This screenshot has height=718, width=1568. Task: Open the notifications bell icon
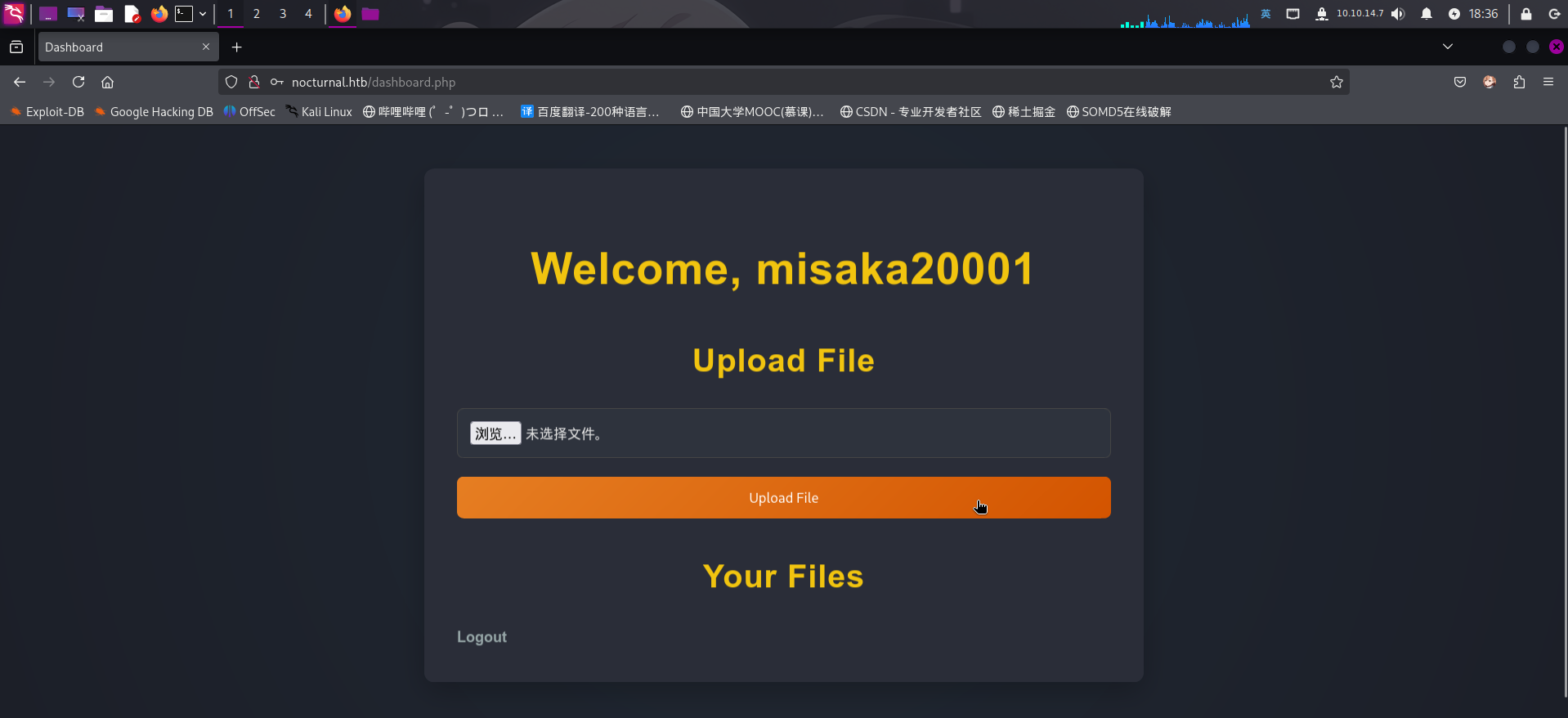[1427, 14]
